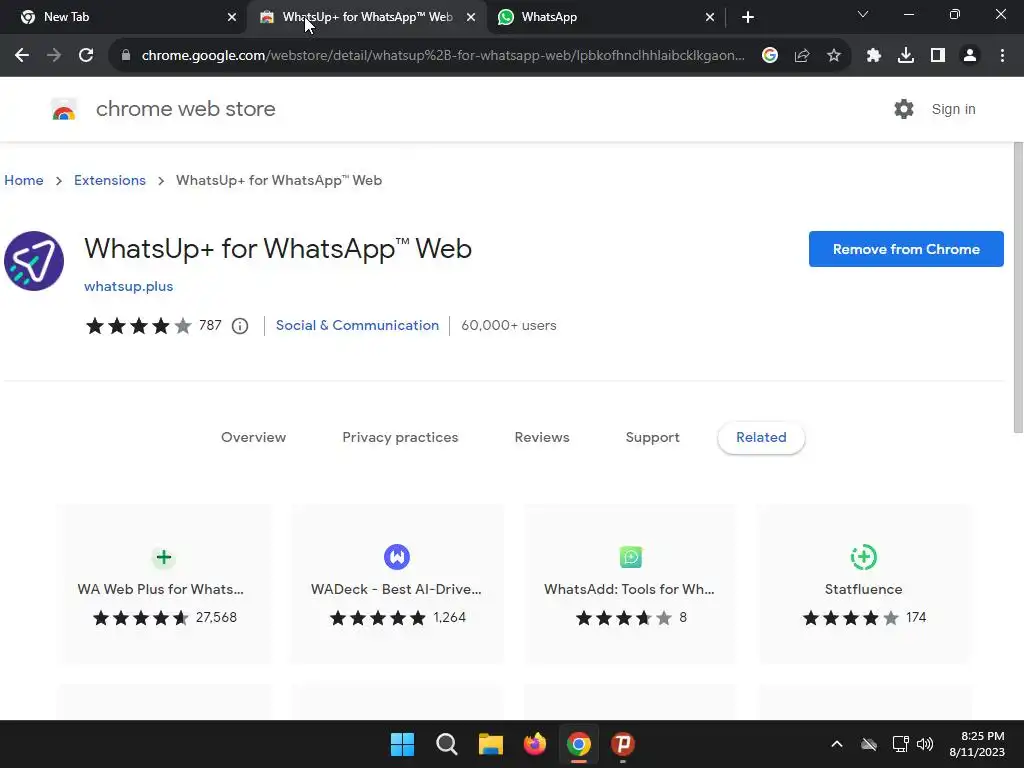Open the Chrome profile avatar menu
Image resolution: width=1024 pixels, height=768 pixels.
970,56
